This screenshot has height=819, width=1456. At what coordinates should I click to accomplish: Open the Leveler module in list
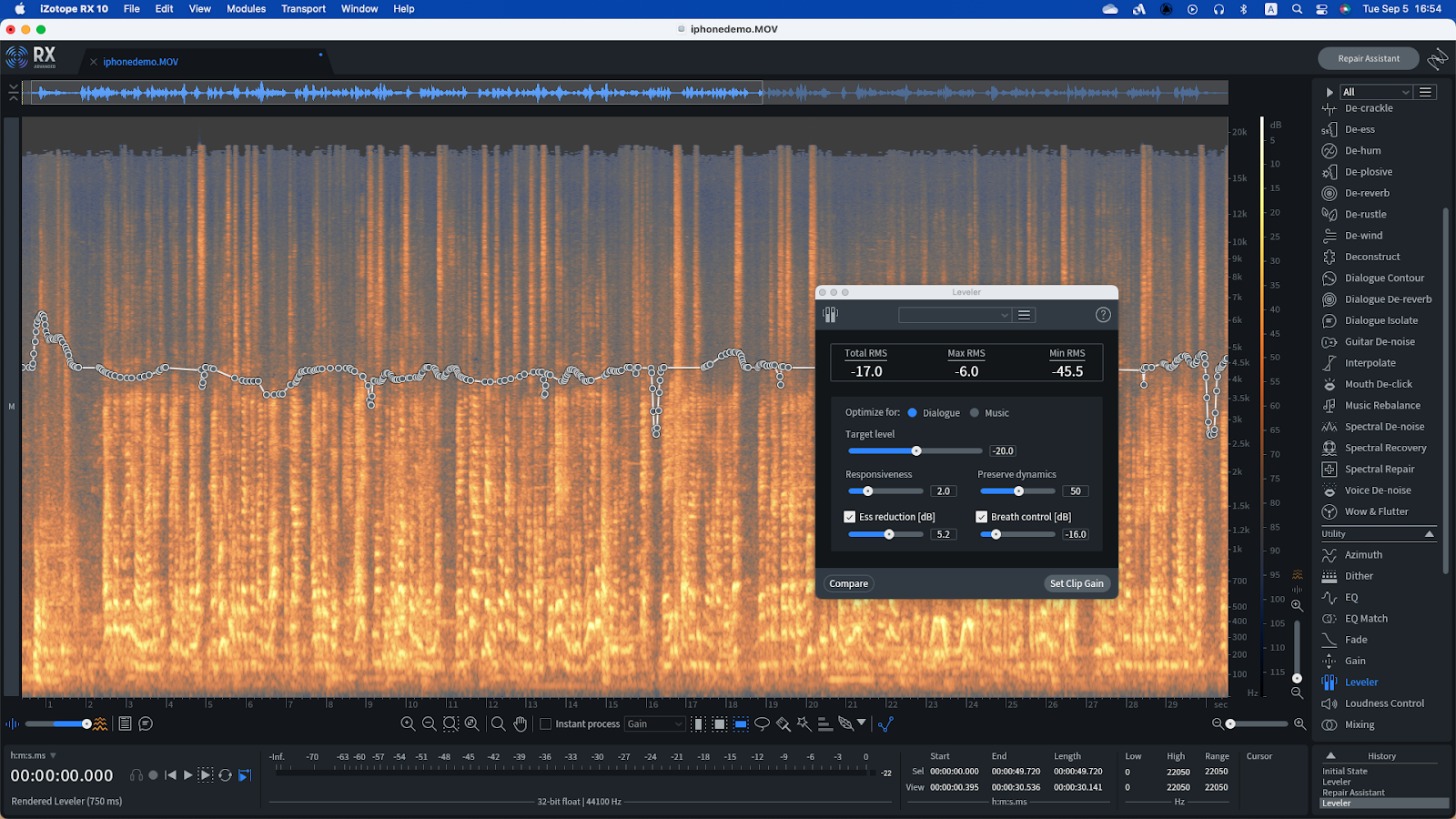point(1361,682)
